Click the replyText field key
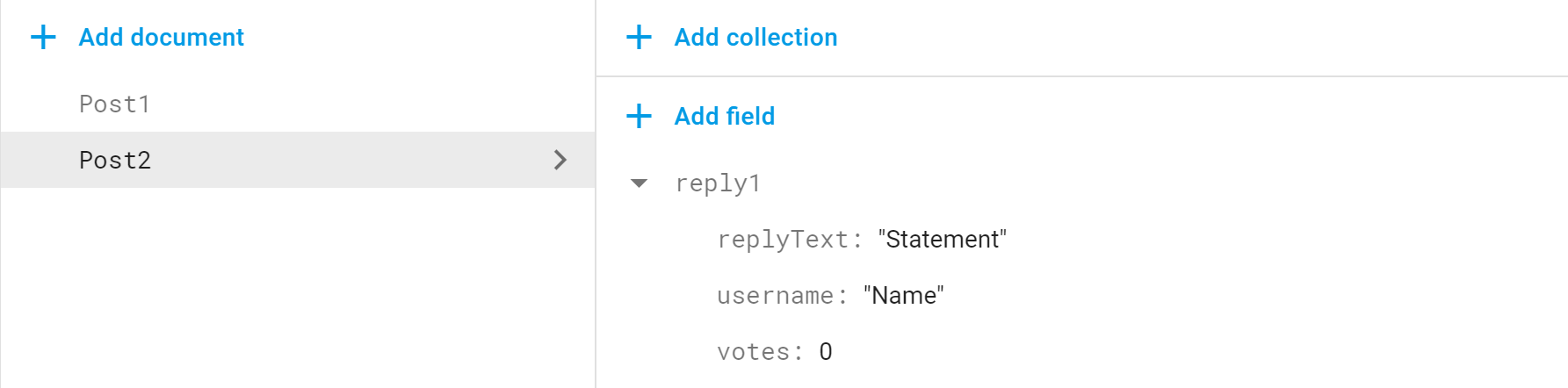This screenshot has width=1568, height=388. (789, 240)
